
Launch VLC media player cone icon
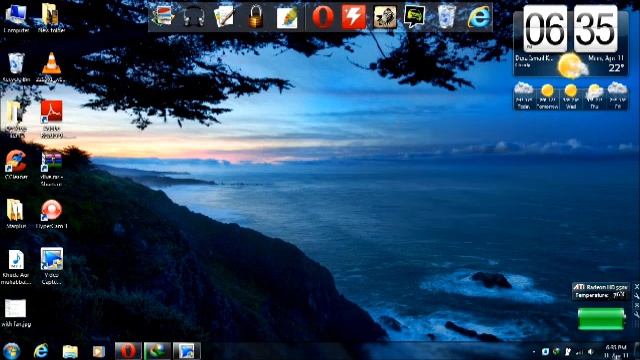[x=51, y=67]
